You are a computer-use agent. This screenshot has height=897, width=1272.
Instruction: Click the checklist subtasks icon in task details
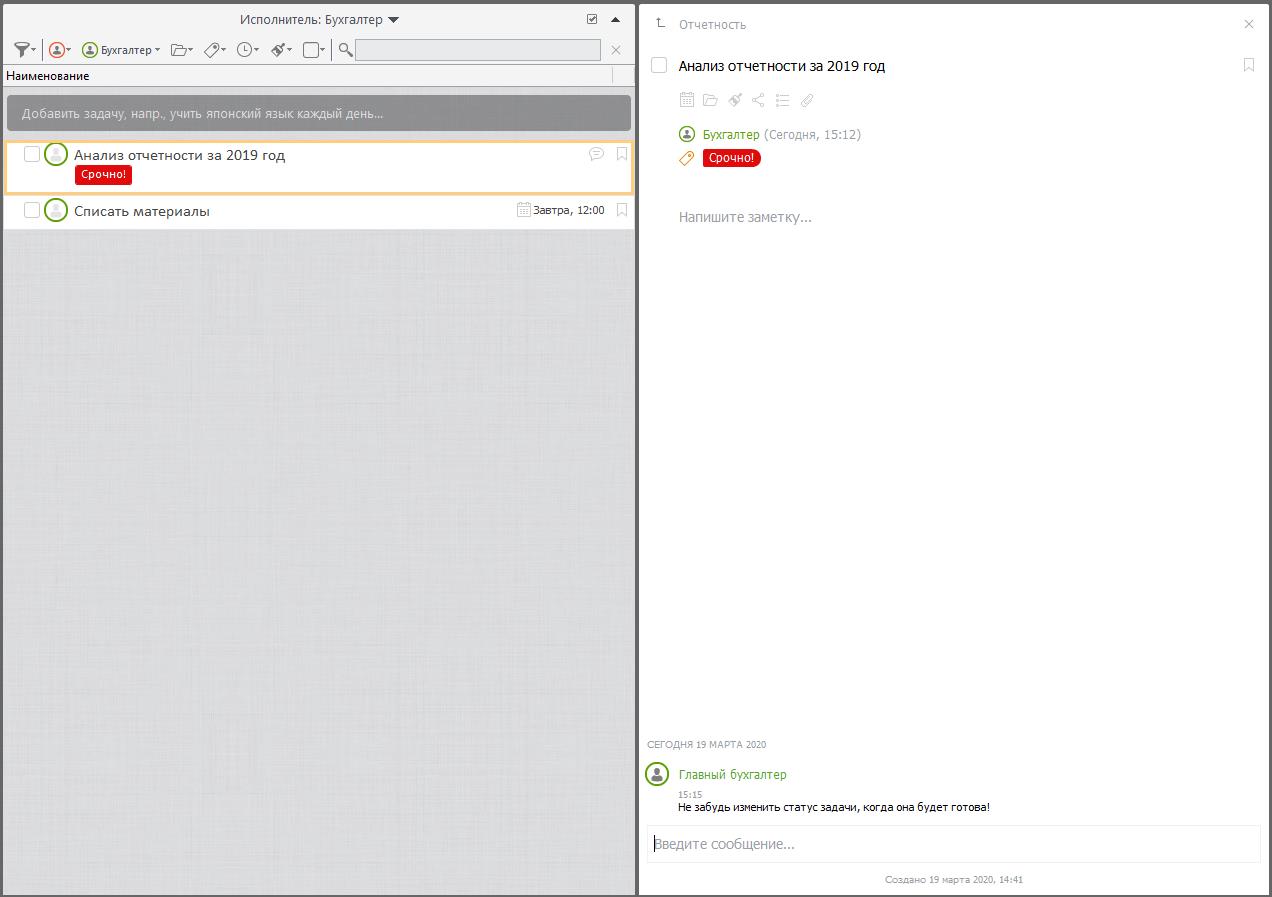pyautogui.click(x=783, y=100)
